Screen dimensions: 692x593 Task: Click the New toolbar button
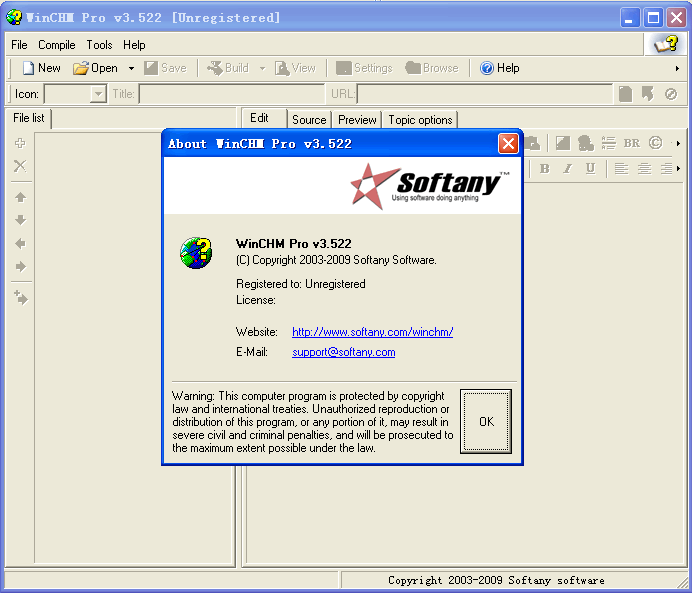pyautogui.click(x=41, y=68)
